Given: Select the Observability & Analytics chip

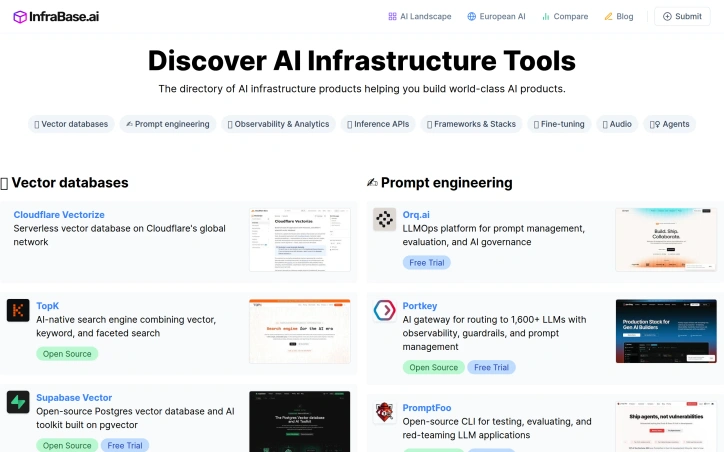Looking at the screenshot, I should (x=278, y=124).
